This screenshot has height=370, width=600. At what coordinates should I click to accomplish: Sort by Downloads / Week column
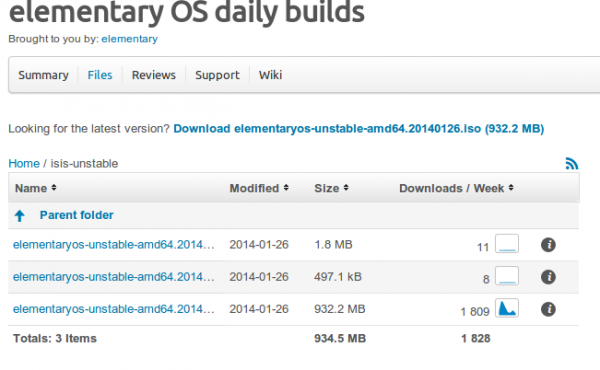[456, 188]
